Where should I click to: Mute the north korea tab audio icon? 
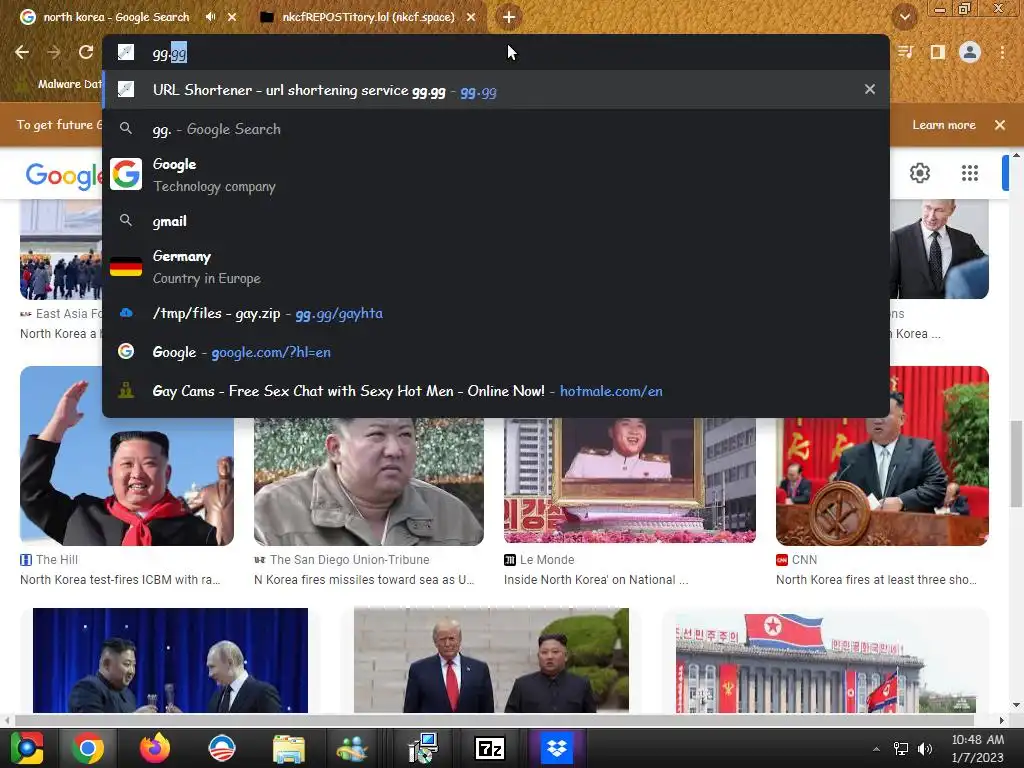click(210, 17)
